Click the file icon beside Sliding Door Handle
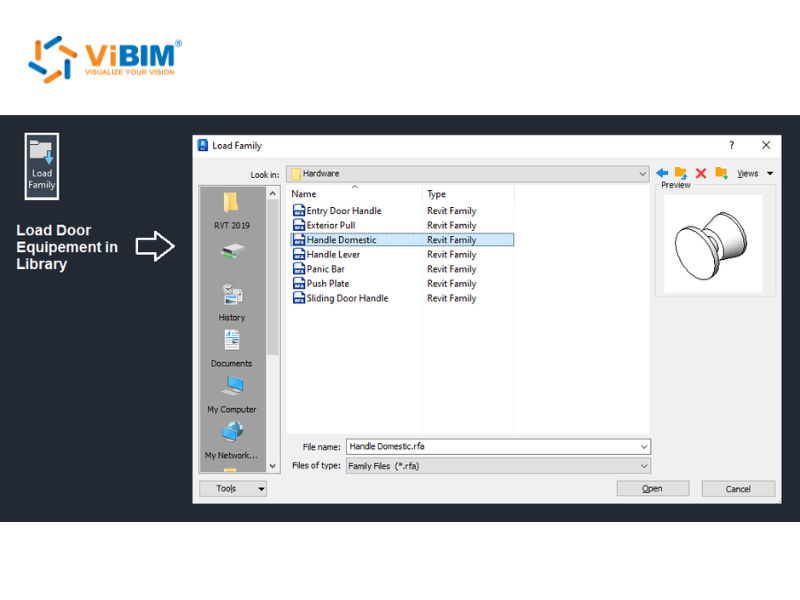Image resolution: width=800 pixels, height=600 pixels. [x=298, y=298]
